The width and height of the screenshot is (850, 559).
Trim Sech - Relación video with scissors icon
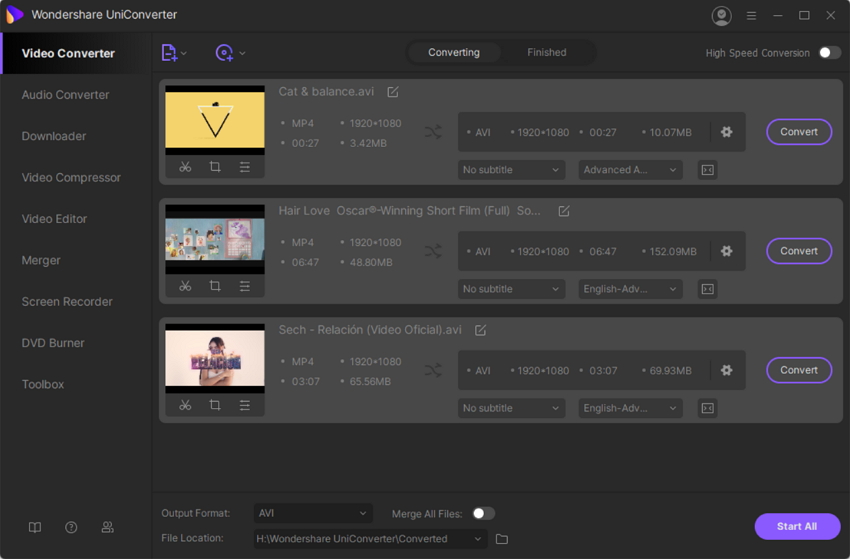tap(185, 405)
